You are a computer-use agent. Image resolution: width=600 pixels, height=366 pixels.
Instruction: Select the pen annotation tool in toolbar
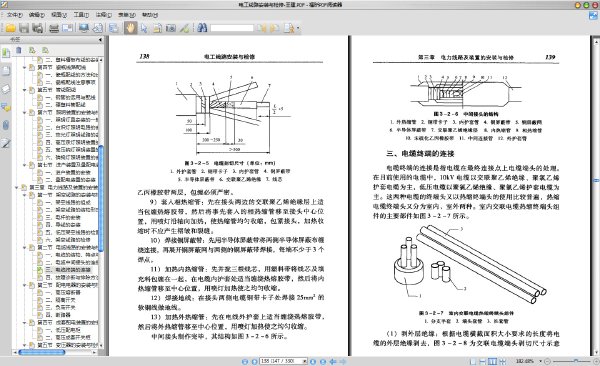[x=185, y=28]
